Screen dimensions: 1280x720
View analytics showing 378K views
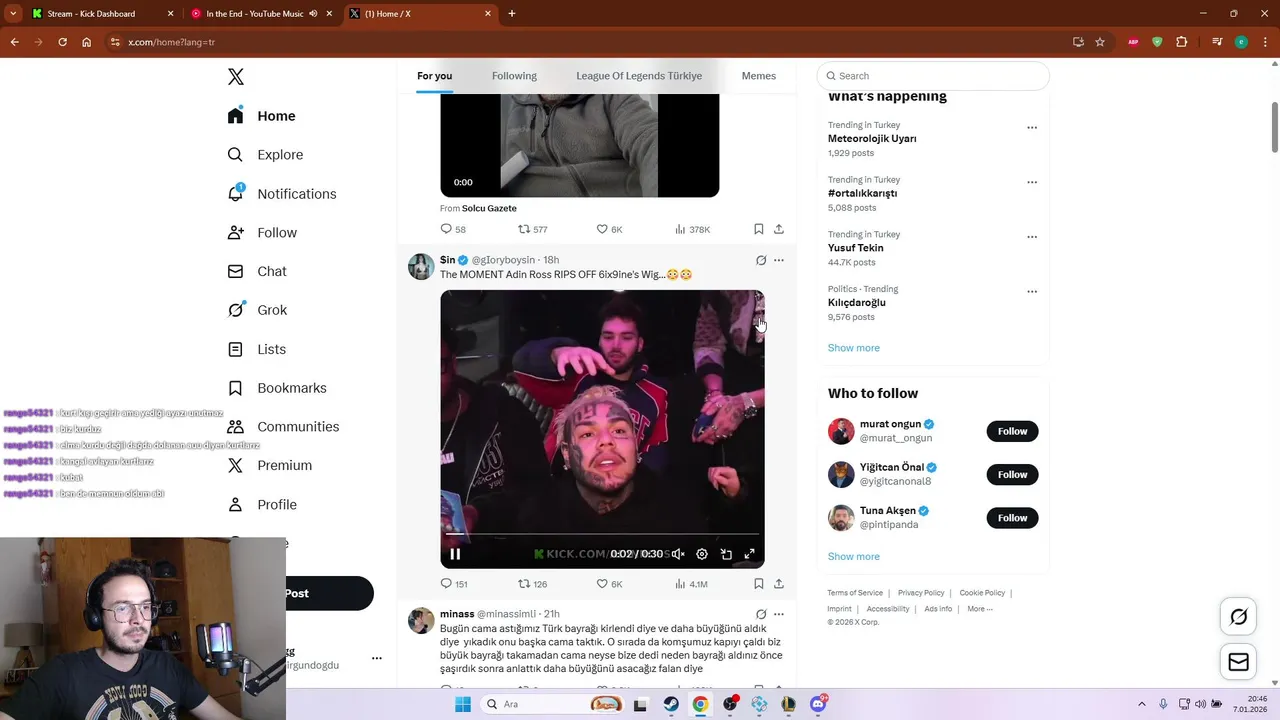692,229
